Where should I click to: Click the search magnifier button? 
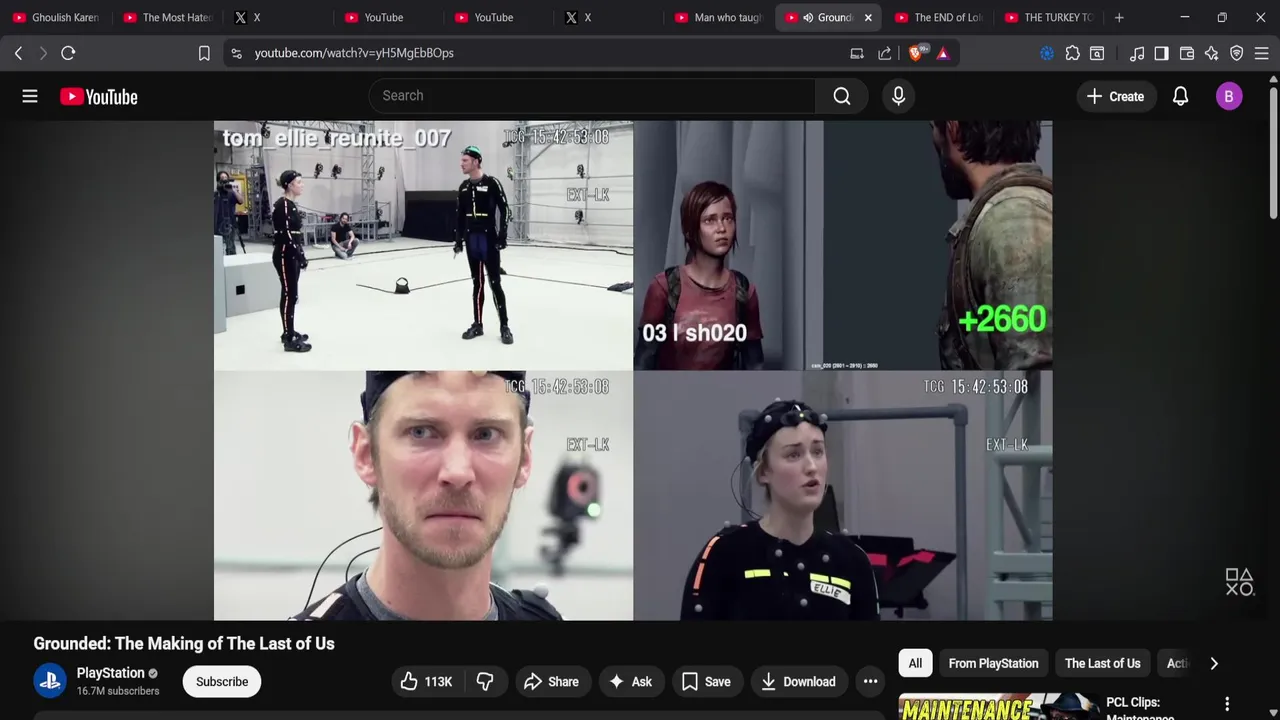point(842,96)
